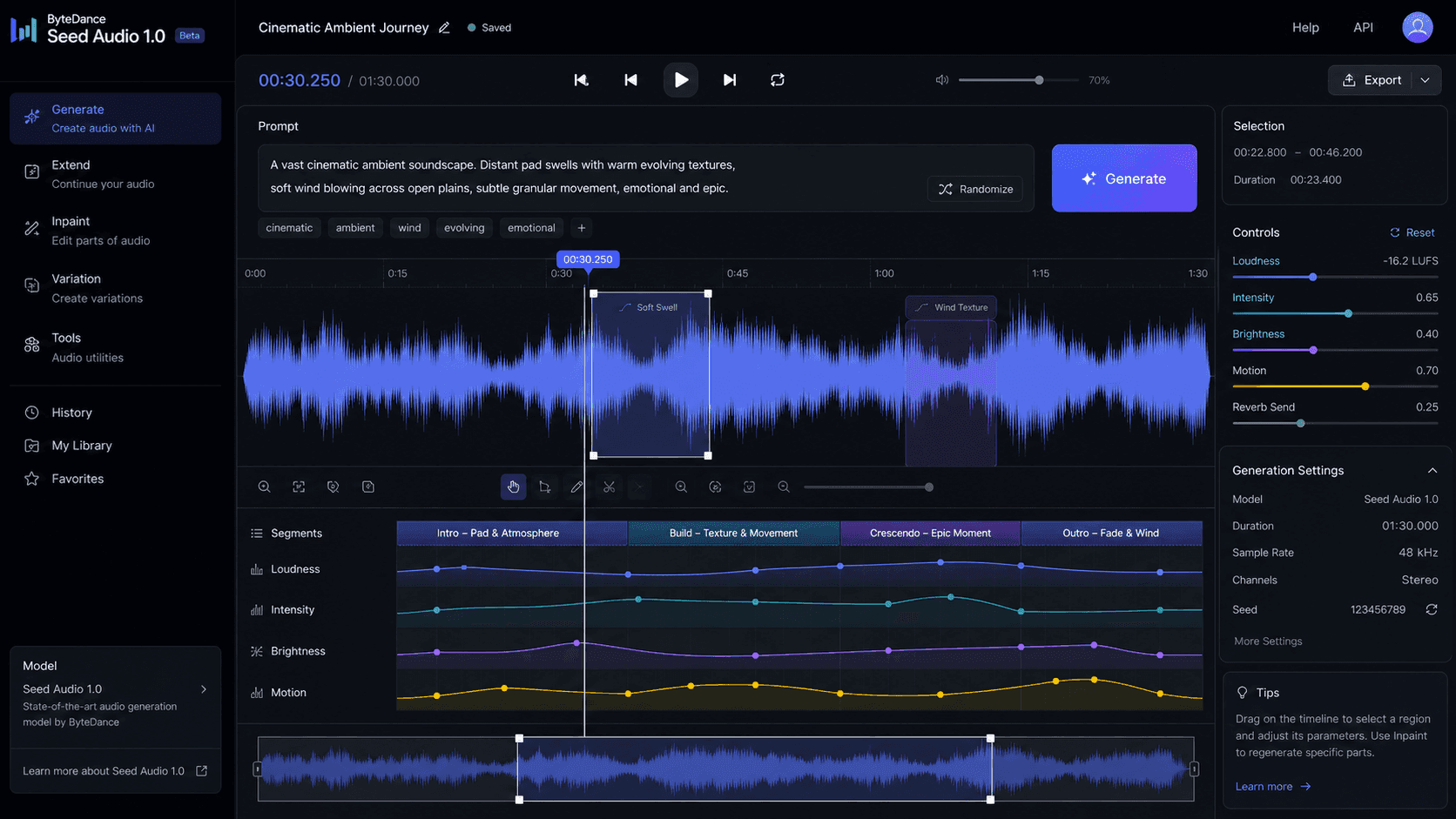This screenshot has height=819, width=1456.
Task: Collapse the Generation Settings panel
Action: [1432, 470]
